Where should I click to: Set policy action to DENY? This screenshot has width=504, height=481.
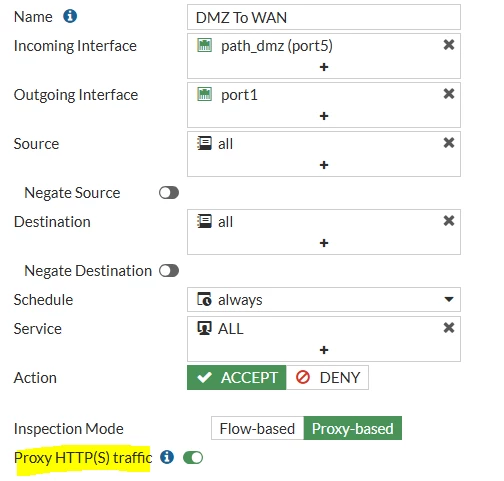(x=327, y=378)
